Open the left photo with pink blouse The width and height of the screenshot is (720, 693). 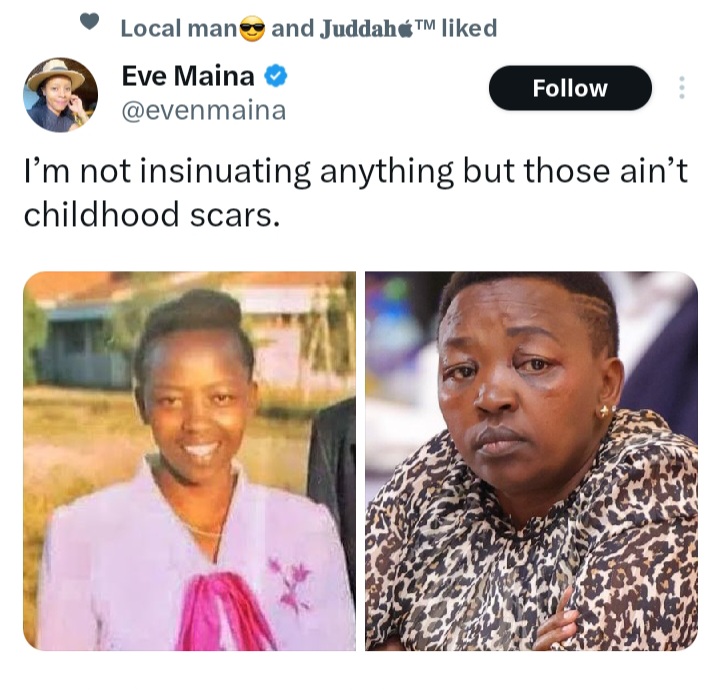[189, 461]
